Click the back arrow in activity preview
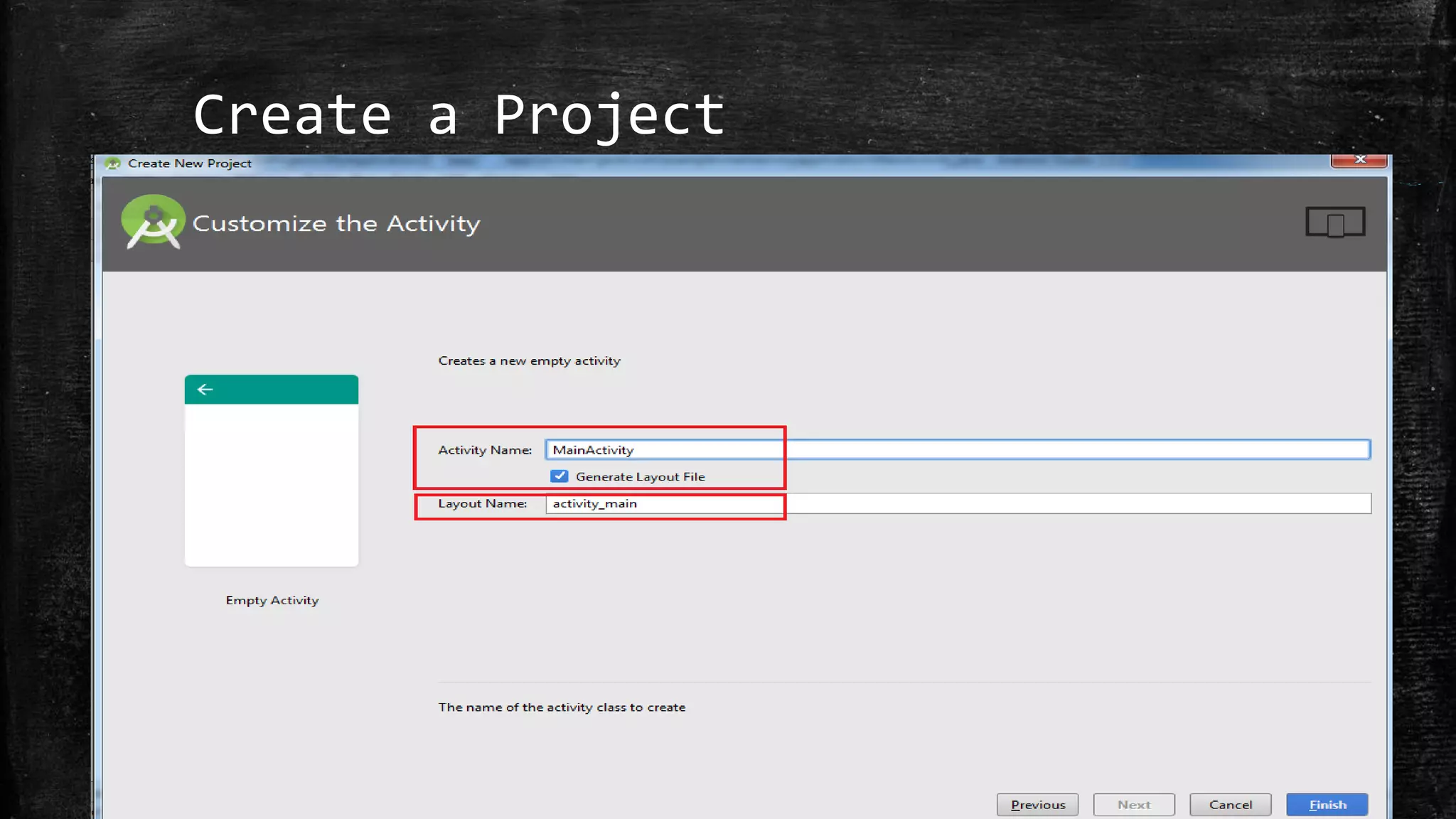Image resolution: width=1456 pixels, height=819 pixels. click(x=205, y=390)
